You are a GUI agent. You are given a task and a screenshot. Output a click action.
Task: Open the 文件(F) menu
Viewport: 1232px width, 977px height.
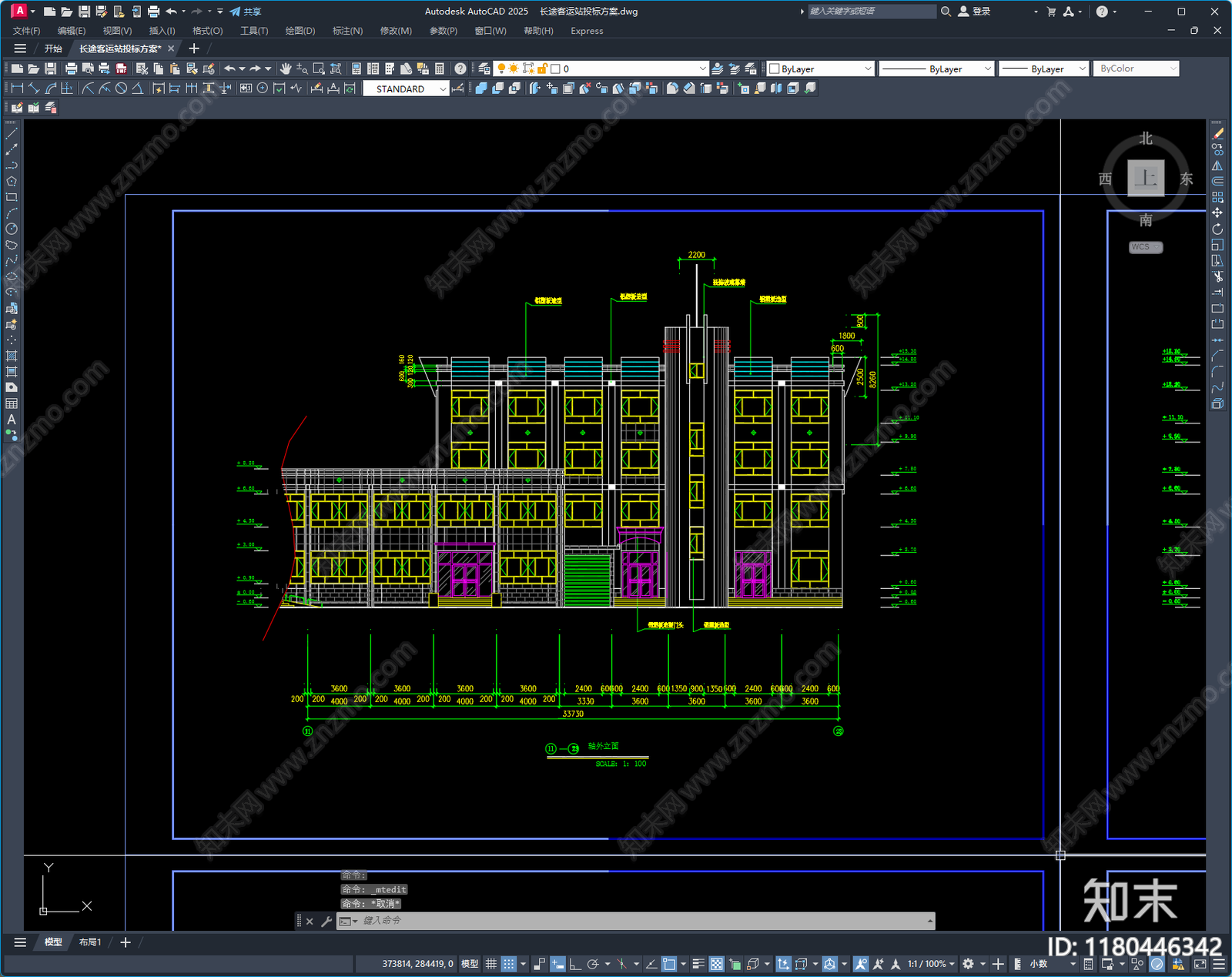[26, 31]
